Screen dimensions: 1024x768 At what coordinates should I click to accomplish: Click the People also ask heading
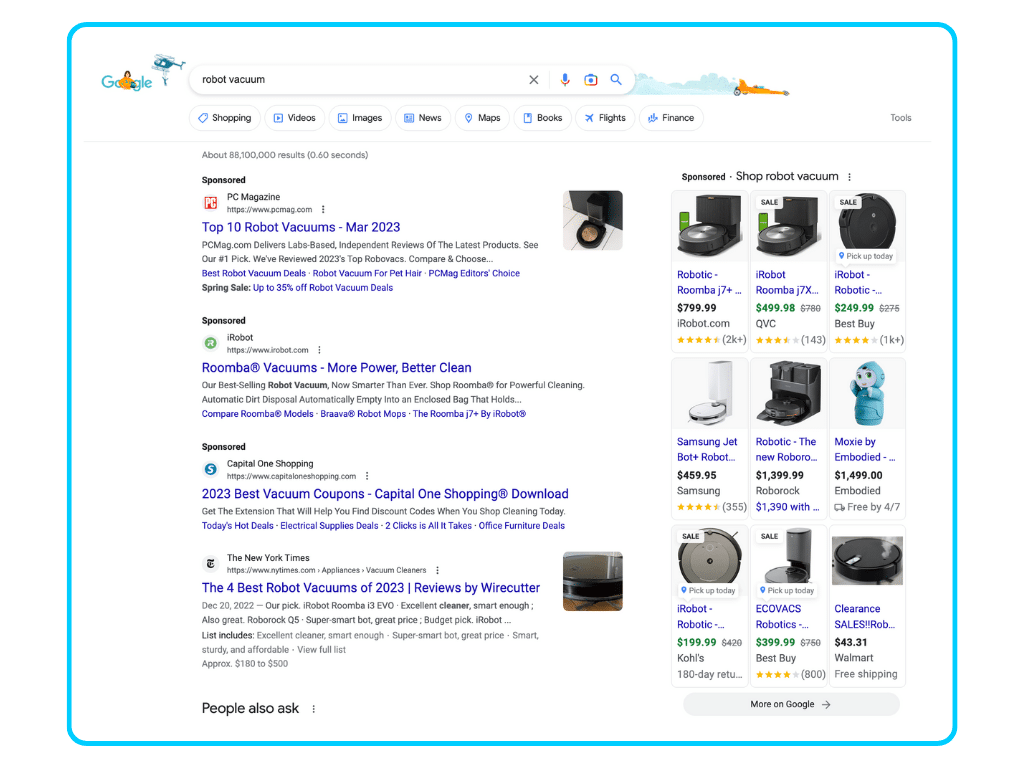[x=250, y=709]
